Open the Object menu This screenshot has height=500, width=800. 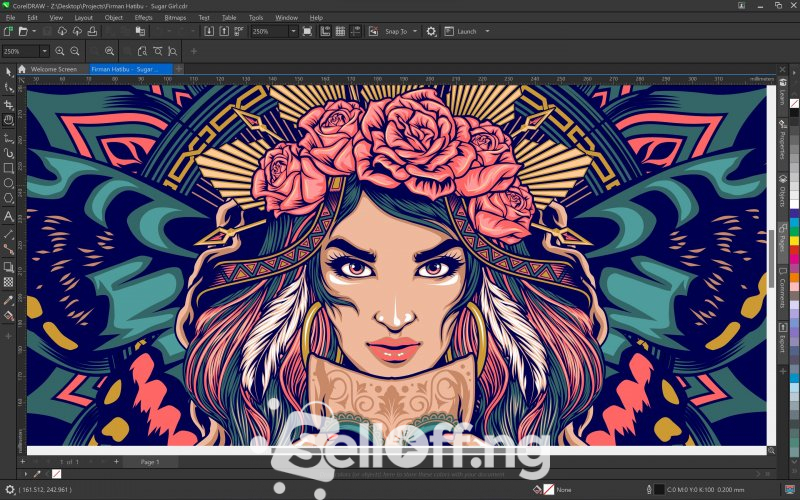[x=113, y=17]
